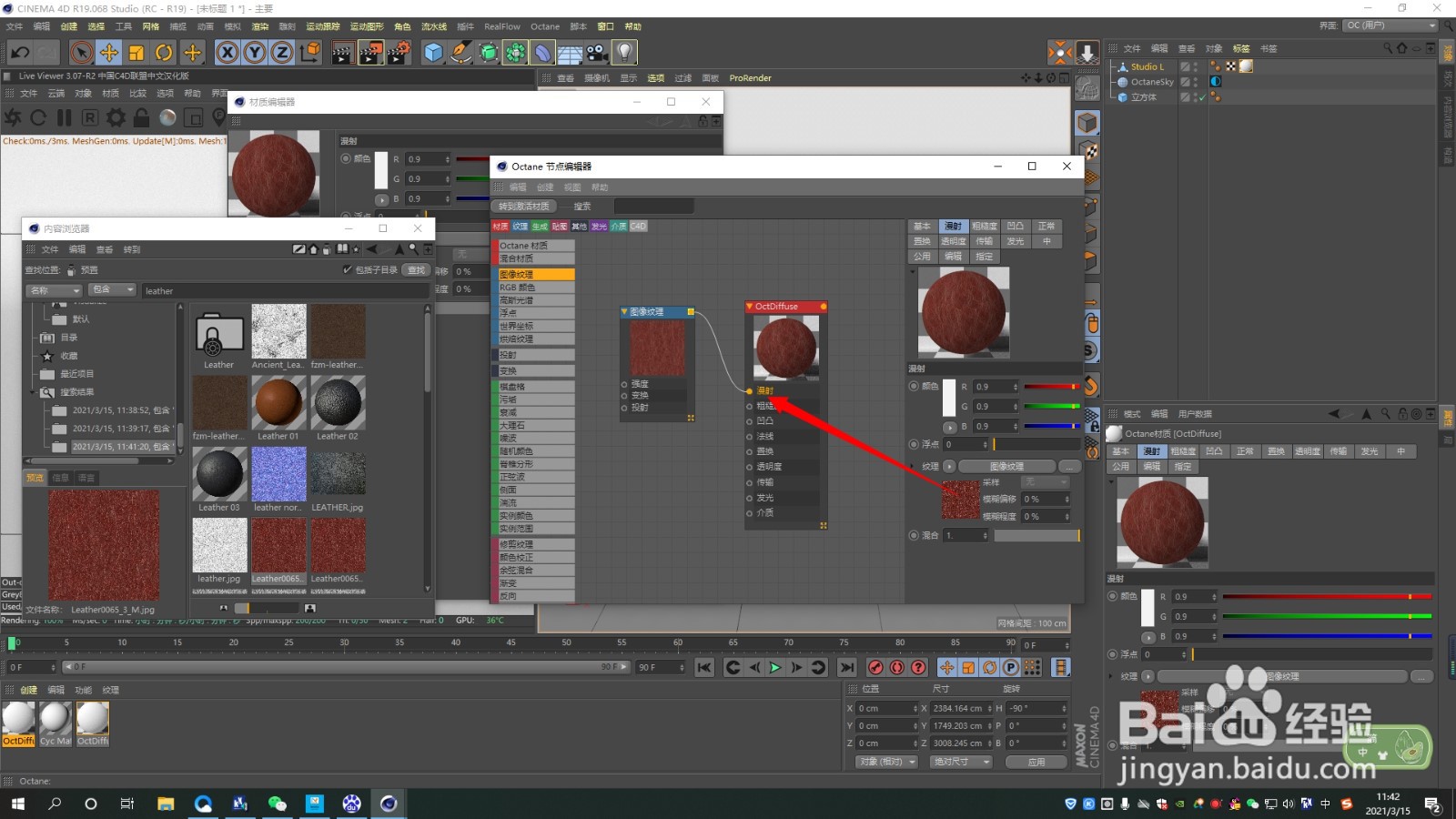Select the Live Selection arrow tool

(81, 53)
